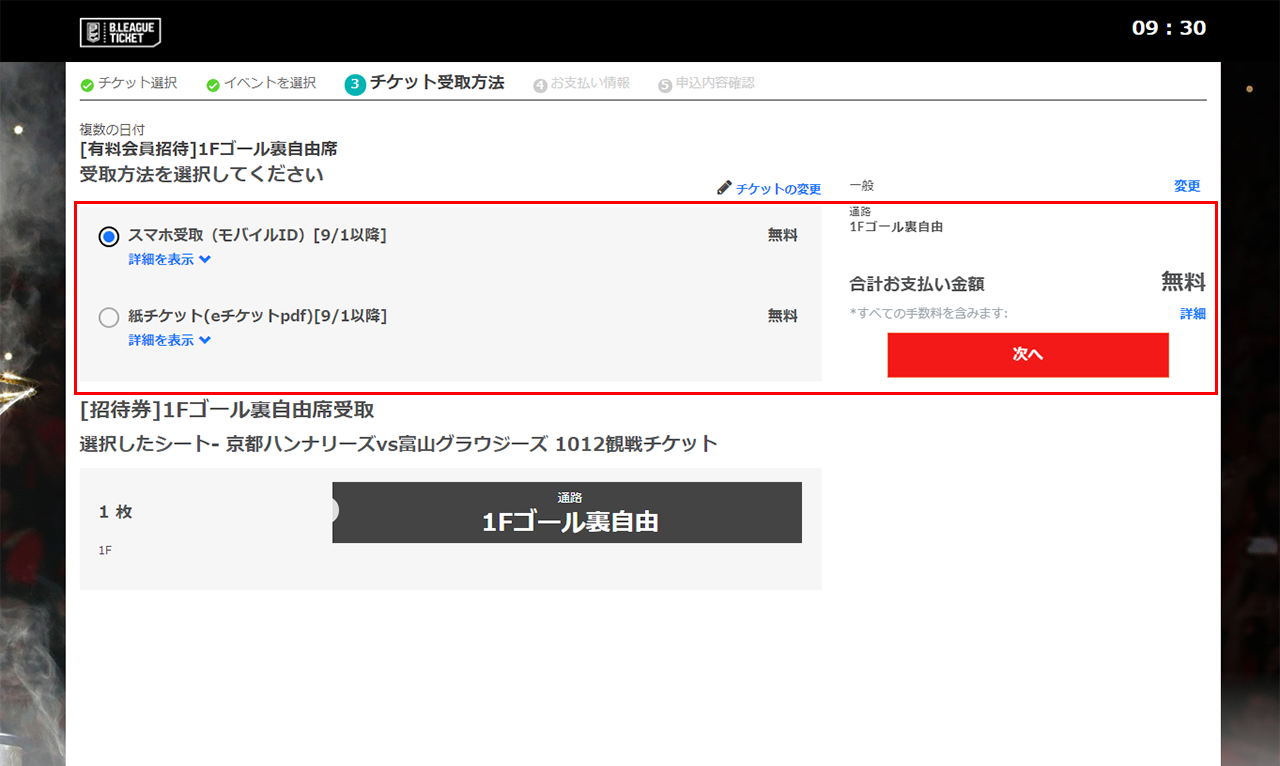
Task: Click the 1 枚 ticket count text
Action: tap(116, 512)
